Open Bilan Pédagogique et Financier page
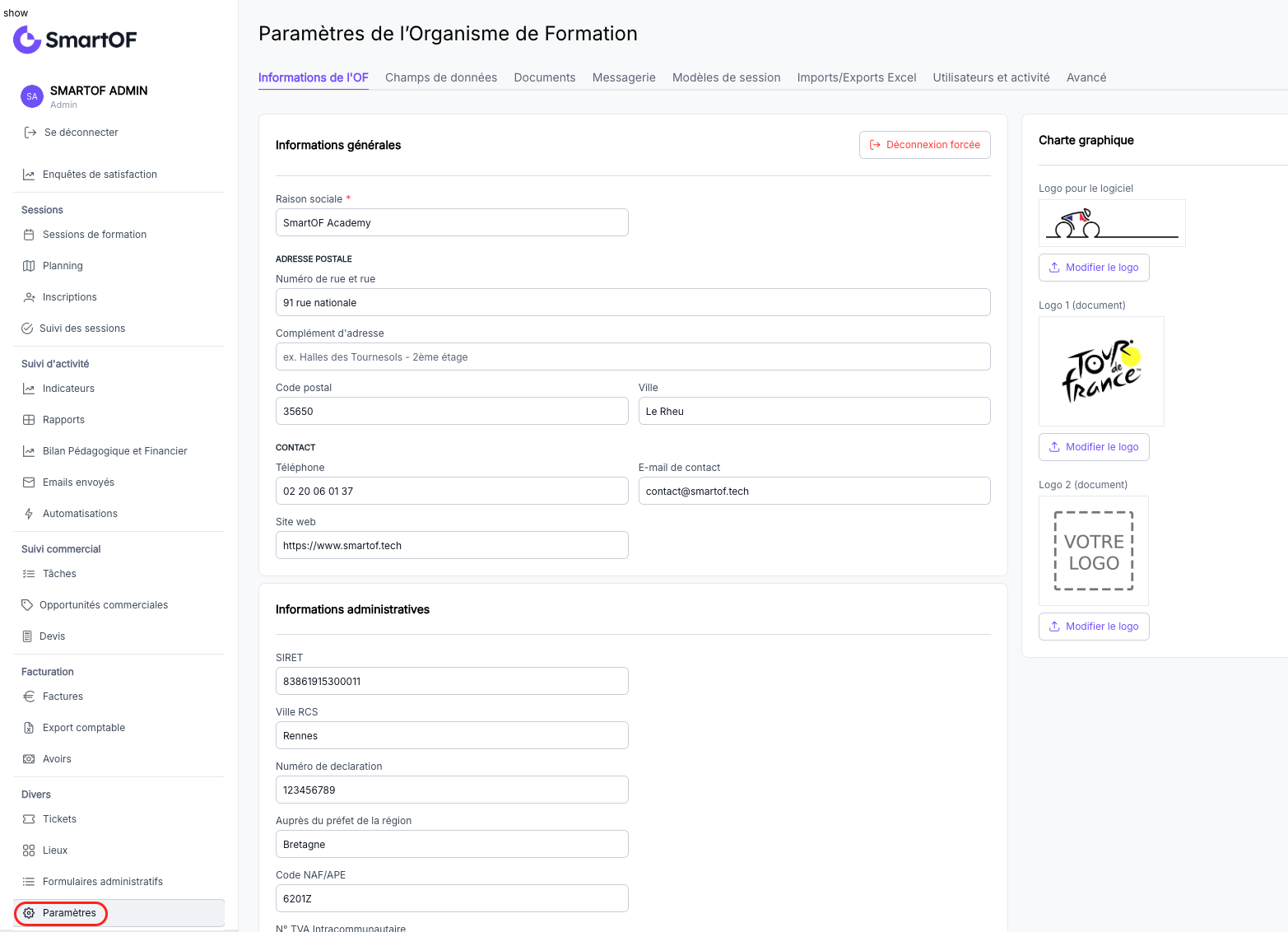 (115, 451)
